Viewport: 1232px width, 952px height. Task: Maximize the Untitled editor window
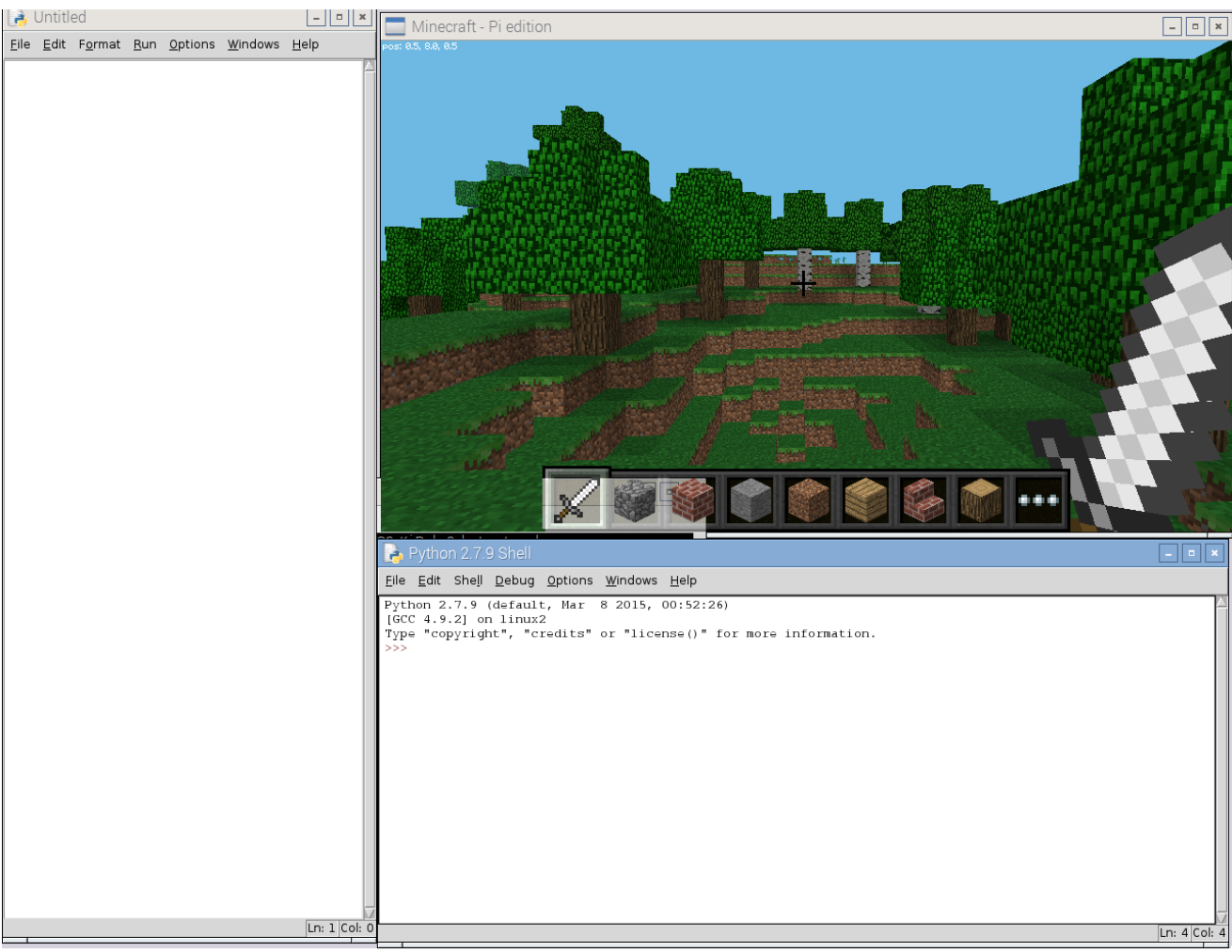tap(340, 17)
